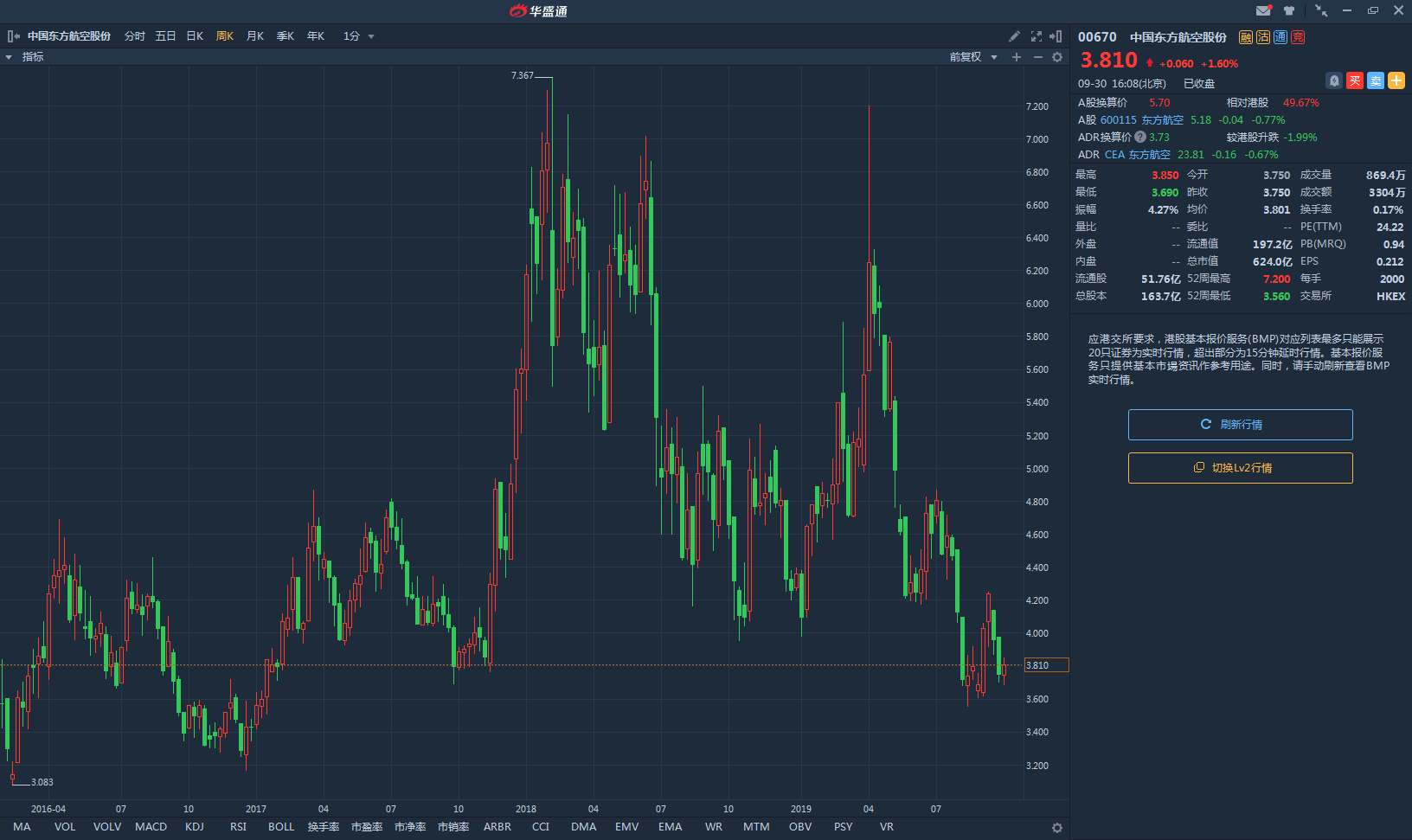Open indicator settings gear at bottom

click(1056, 828)
